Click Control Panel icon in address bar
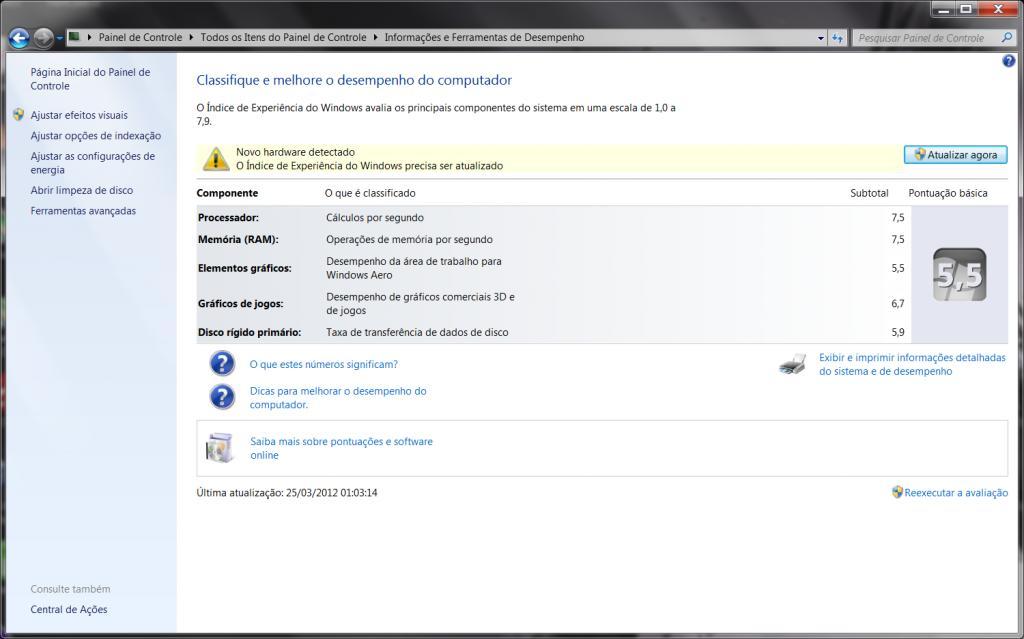 click(x=74, y=37)
